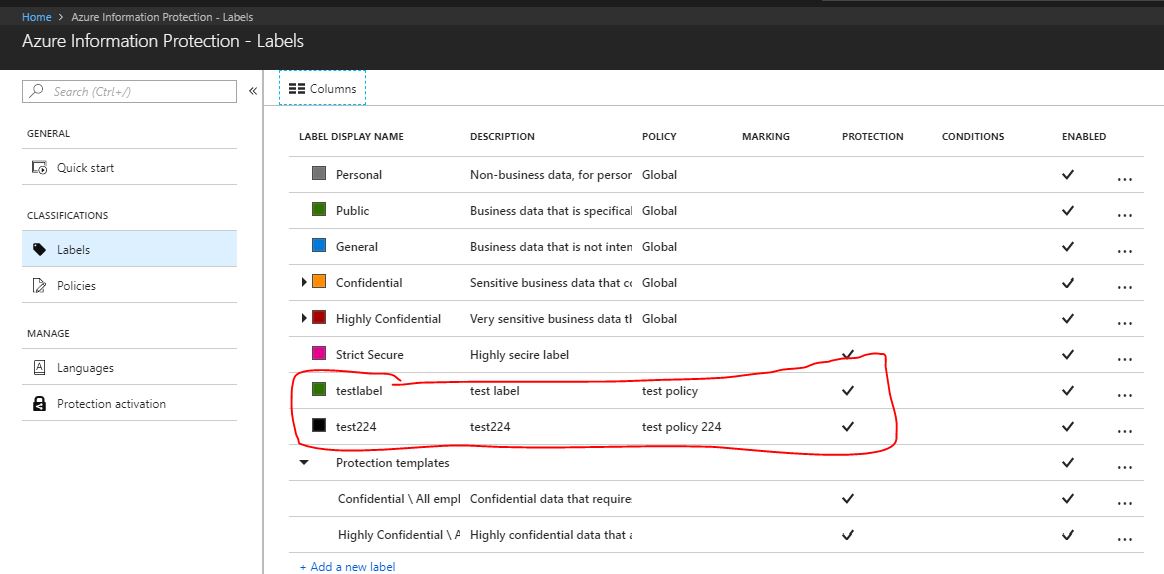The height and width of the screenshot is (574, 1164).
Task: Select Labels in the Classifications section
Action: point(129,249)
